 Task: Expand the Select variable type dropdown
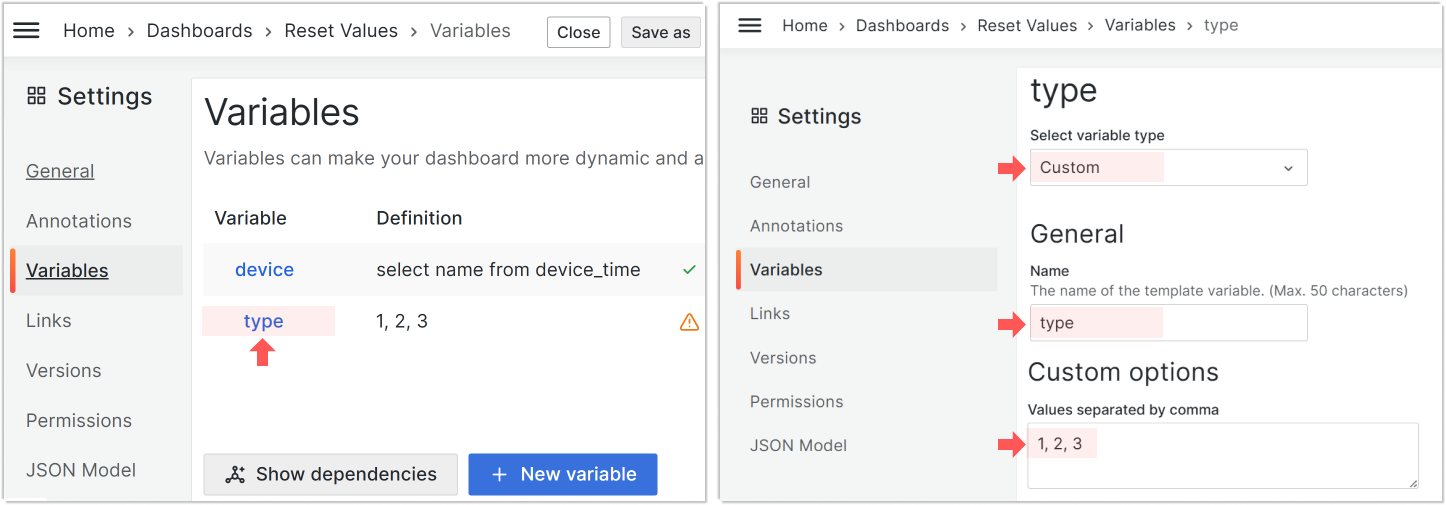coord(1168,168)
